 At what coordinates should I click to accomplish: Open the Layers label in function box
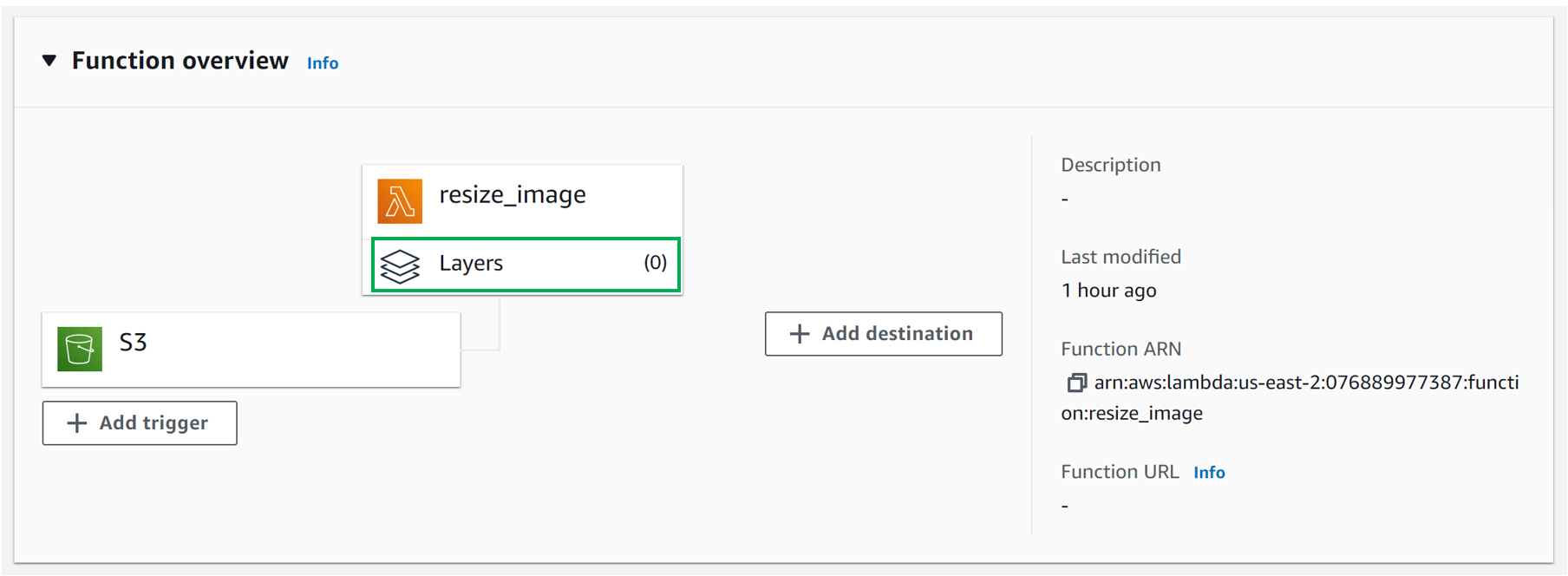click(x=471, y=264)
